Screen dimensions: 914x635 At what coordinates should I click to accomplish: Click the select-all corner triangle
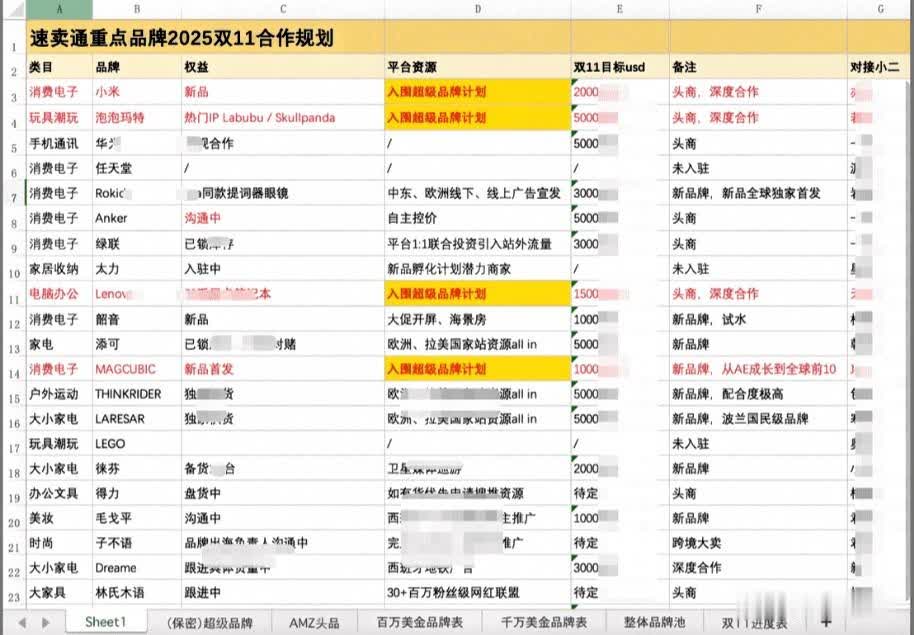[x=15, y=9]
